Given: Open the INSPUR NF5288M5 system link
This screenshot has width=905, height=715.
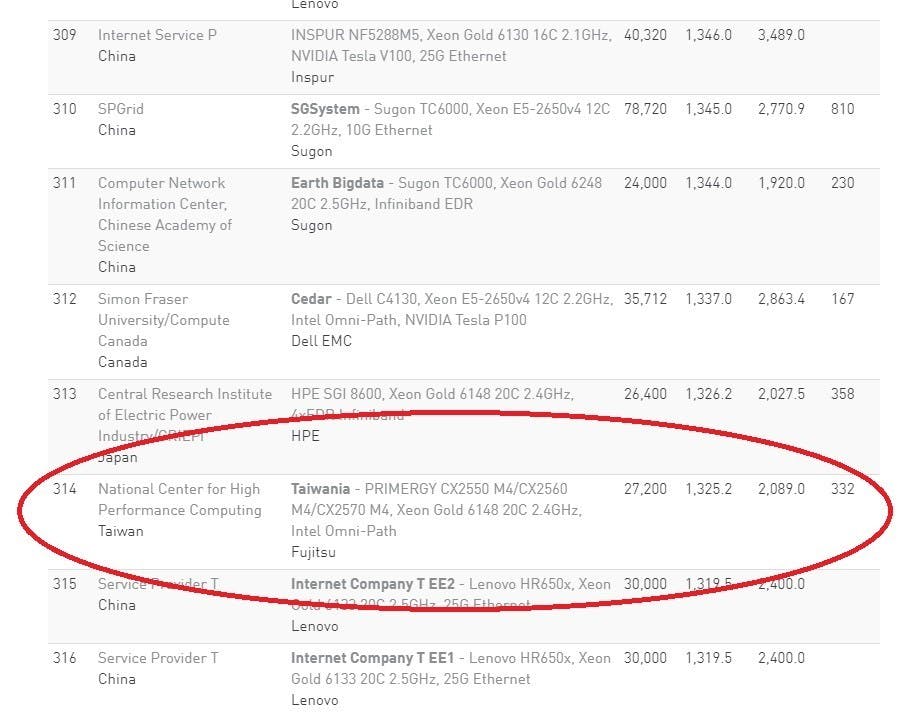Looking at the screenshot, I should pos(451,45).
